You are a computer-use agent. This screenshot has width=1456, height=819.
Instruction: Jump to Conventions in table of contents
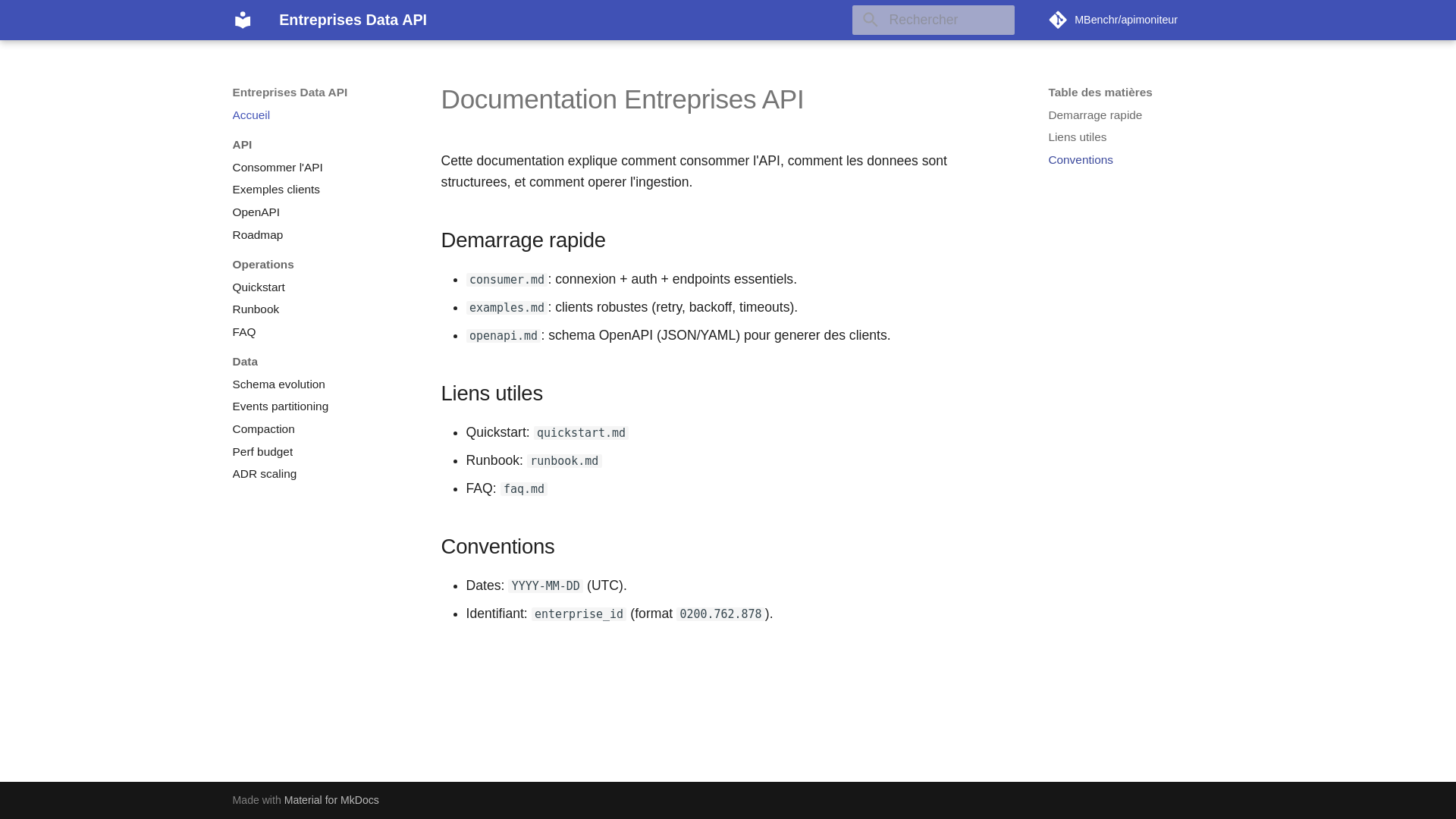point(1081,160)
